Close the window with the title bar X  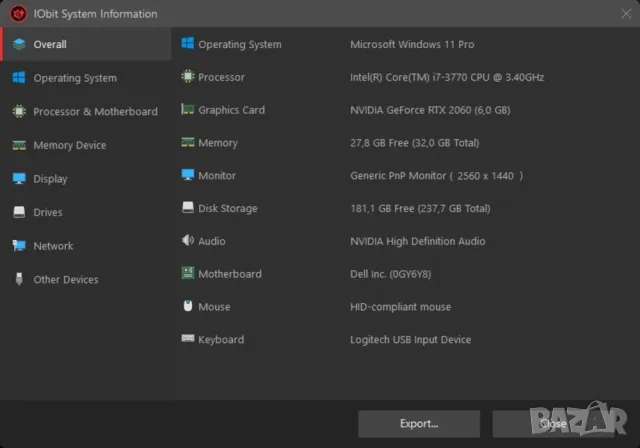click(626, 14)
